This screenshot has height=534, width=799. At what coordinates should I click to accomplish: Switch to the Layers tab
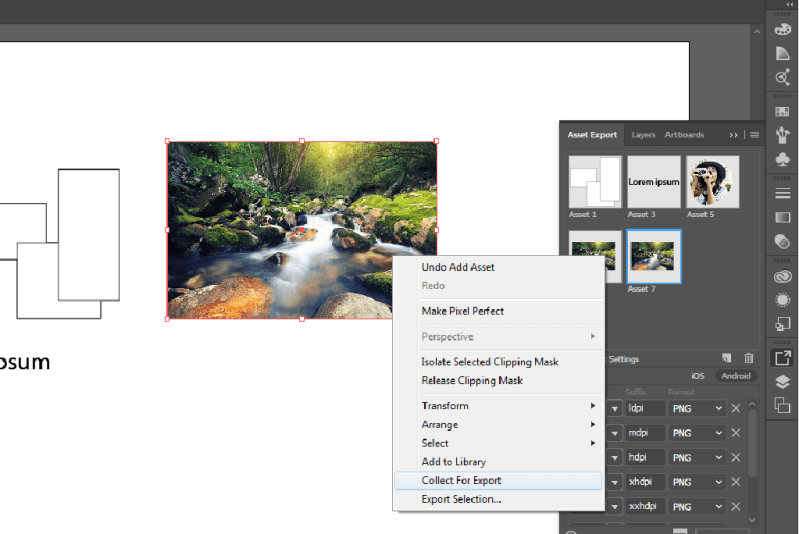pyautogui.click(x=643, y=135)
